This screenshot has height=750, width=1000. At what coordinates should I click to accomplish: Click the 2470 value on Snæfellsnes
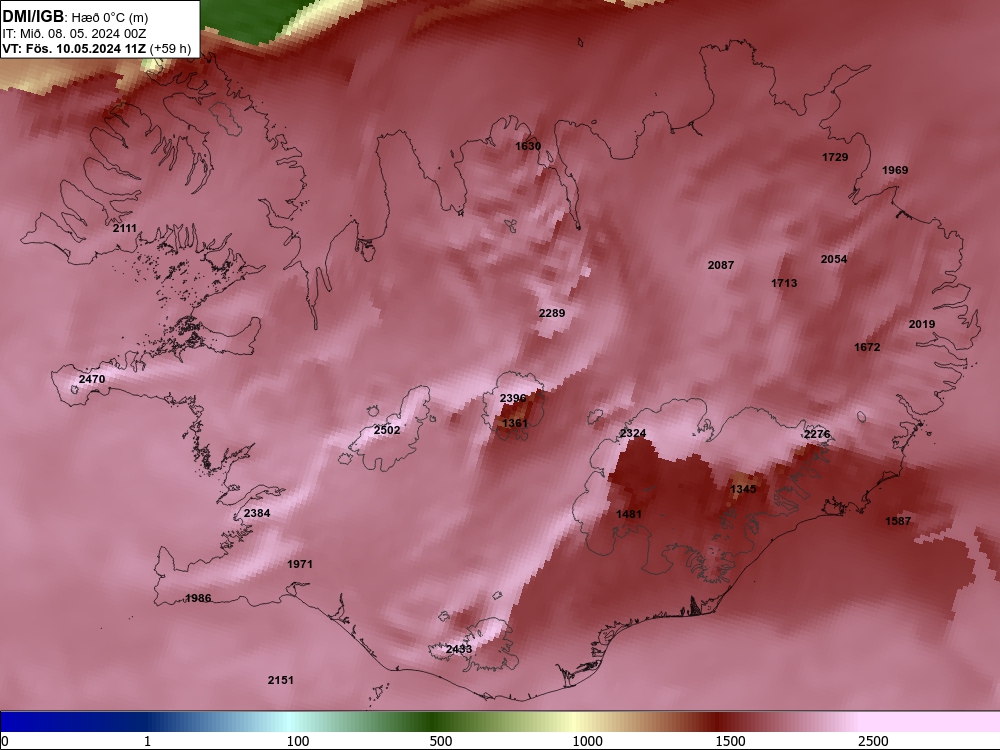92,379
